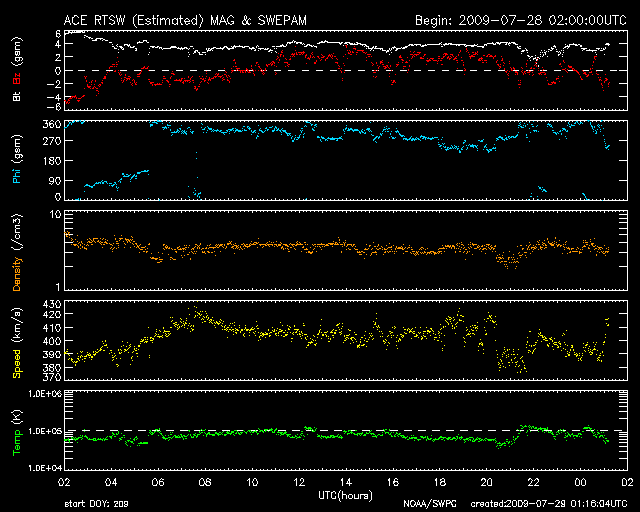This screenshot has height=512, width=640.
Task: Click the '390' tick on the Speed axis
Action: click(x=52, y=354)
